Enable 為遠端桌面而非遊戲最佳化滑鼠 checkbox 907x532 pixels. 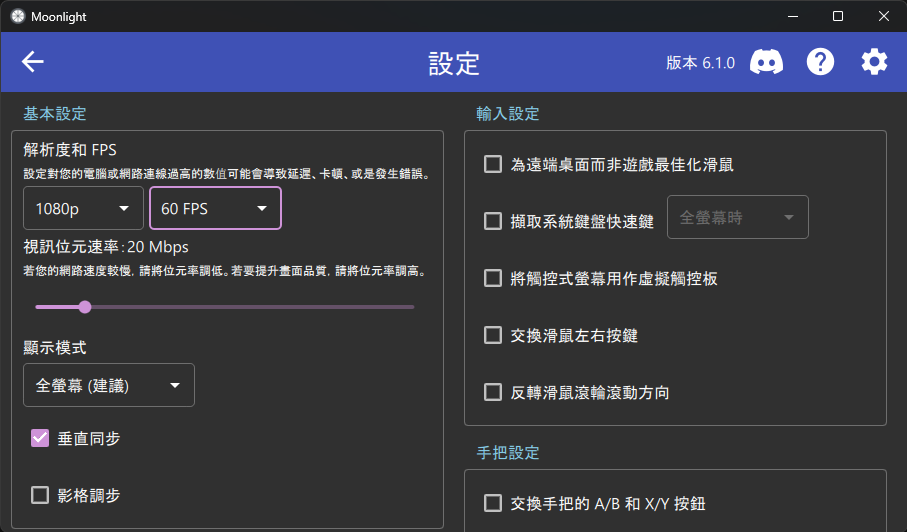[493, 164]
